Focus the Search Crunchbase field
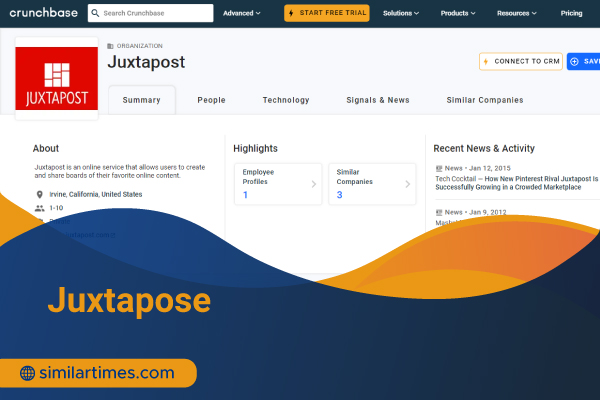The width and height of the screenshot is (600, 400). [150, 13]
